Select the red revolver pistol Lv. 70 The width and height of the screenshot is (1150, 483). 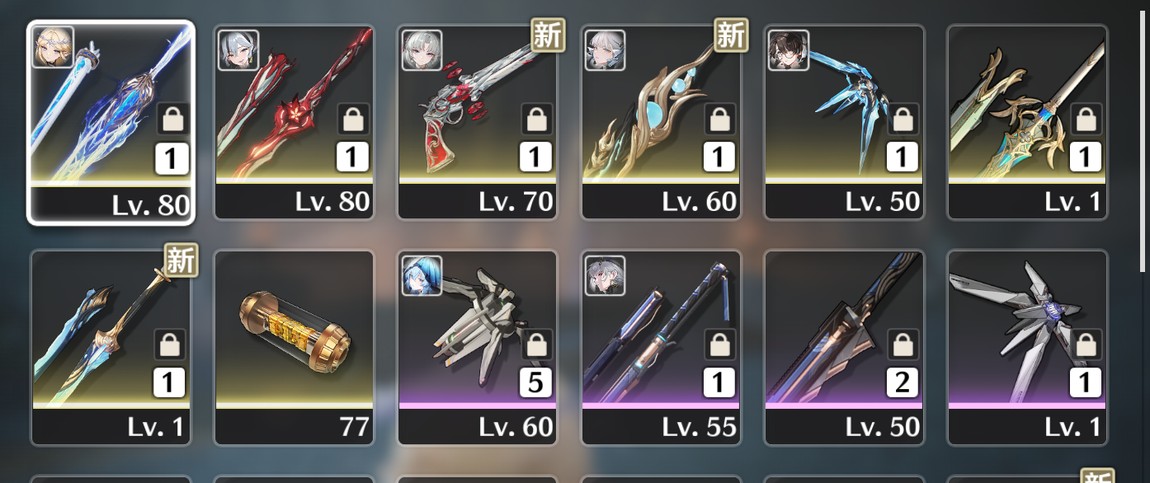[x=477, y=122]
